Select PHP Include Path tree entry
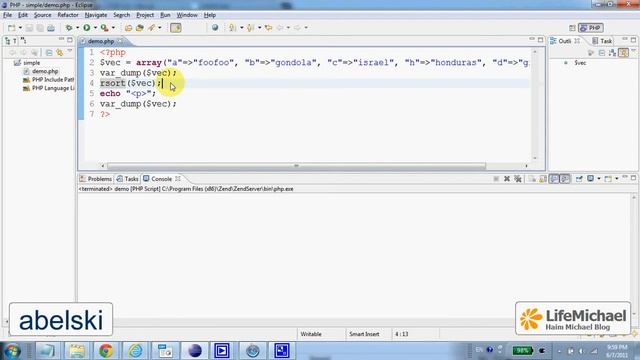 [x=49, y=80]
